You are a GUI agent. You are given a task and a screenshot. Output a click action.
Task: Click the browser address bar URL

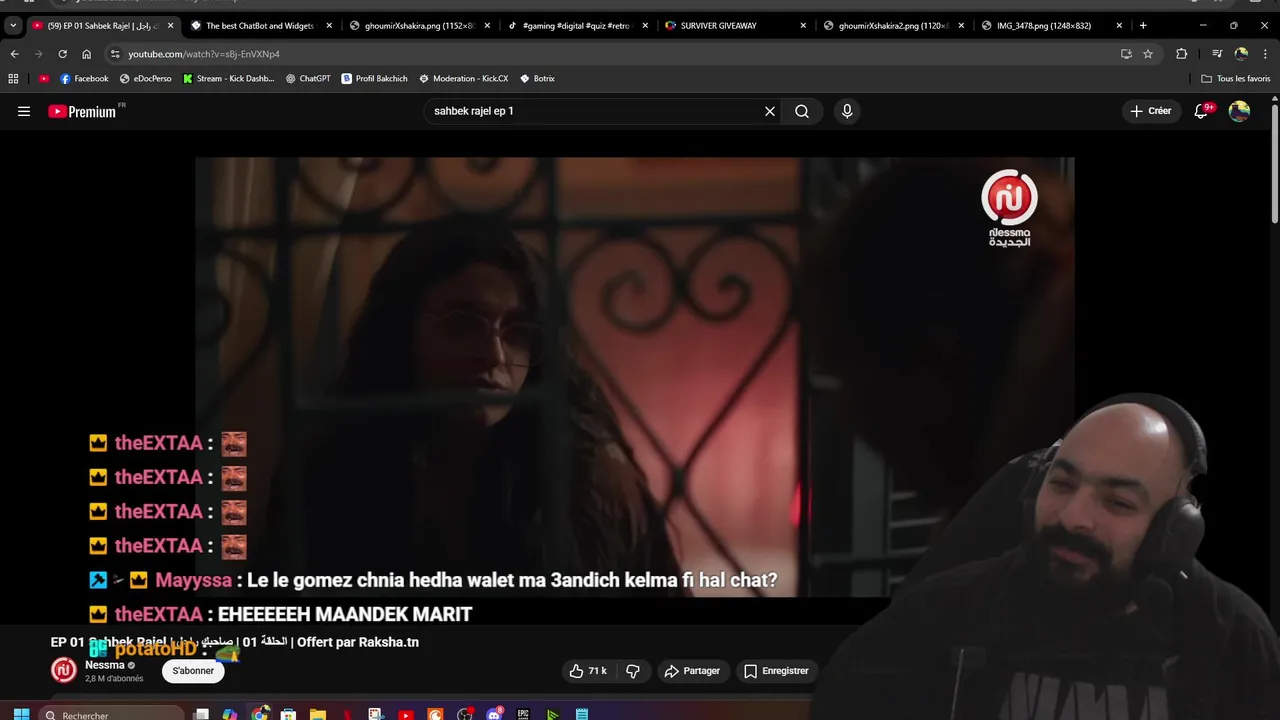coord(204,54)
